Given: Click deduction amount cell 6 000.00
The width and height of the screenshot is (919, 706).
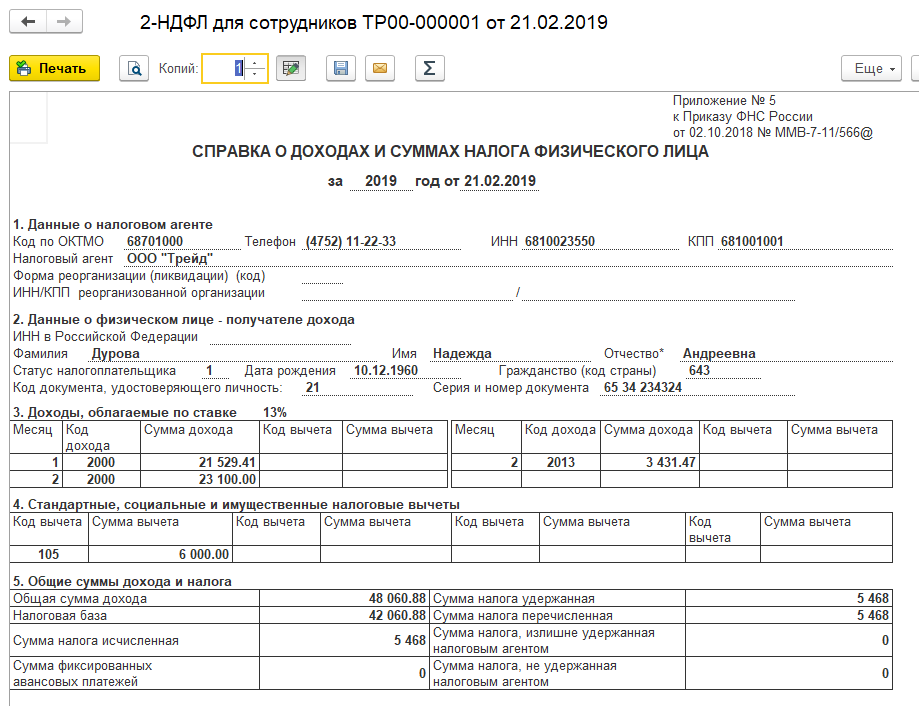Looking at the screenshot, I should [x=160, y=554].
